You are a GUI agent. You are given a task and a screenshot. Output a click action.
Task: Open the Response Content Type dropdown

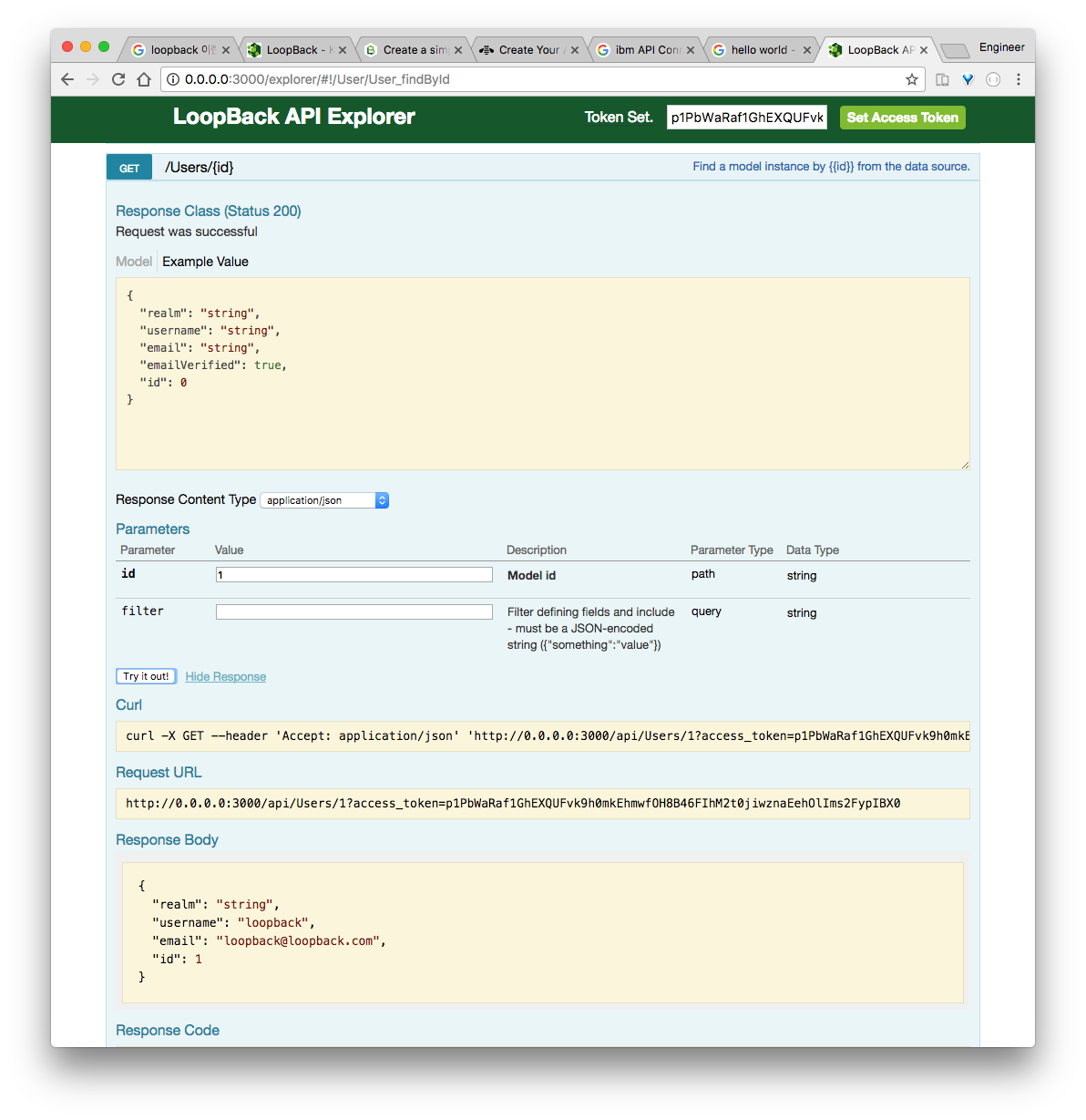pyautogui.click(x=325, y=500)
